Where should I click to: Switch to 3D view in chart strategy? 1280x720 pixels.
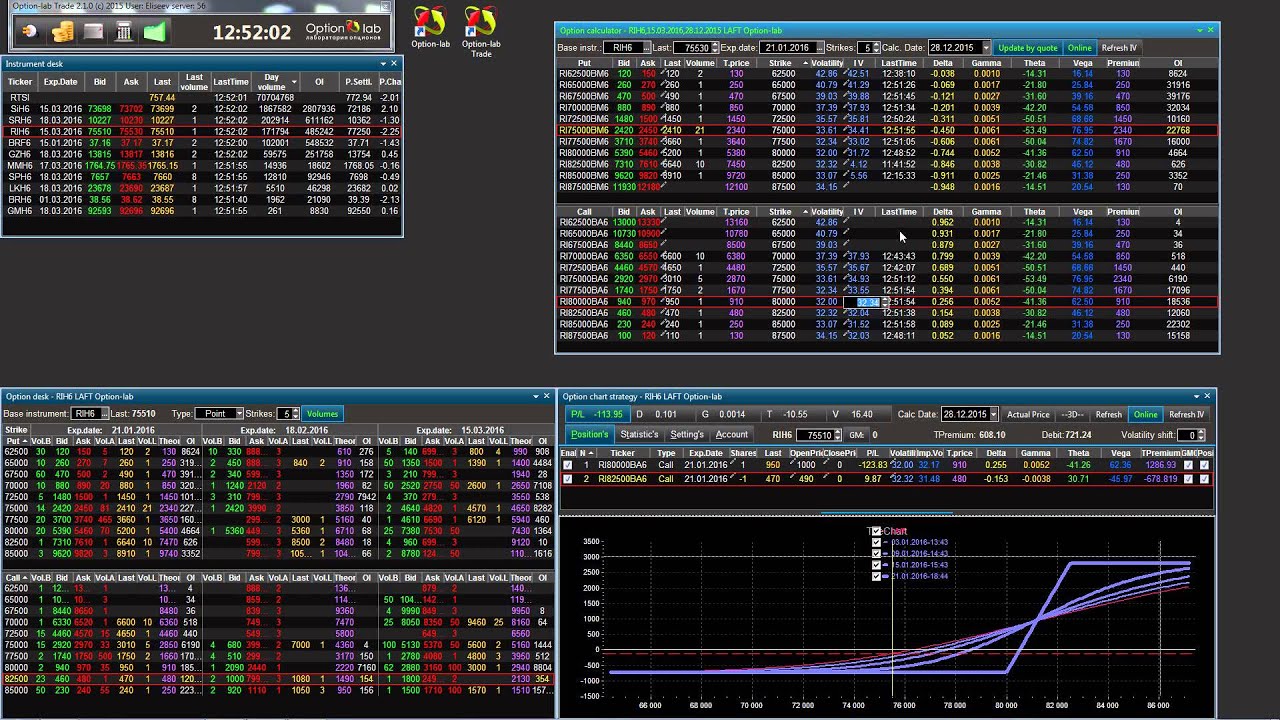pos(1073,415)
